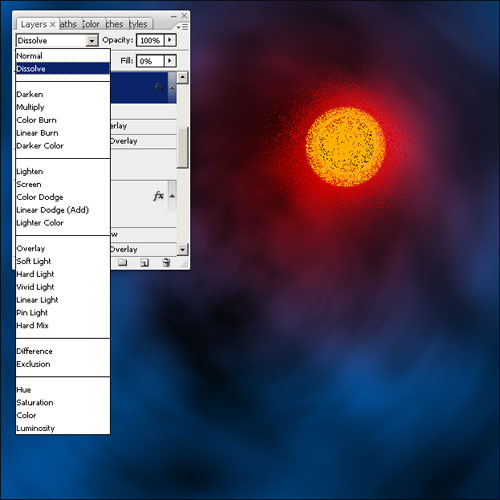Create a new group with folder icon
The width and height of the screenshot is (500, 500).
coord(123,262)
